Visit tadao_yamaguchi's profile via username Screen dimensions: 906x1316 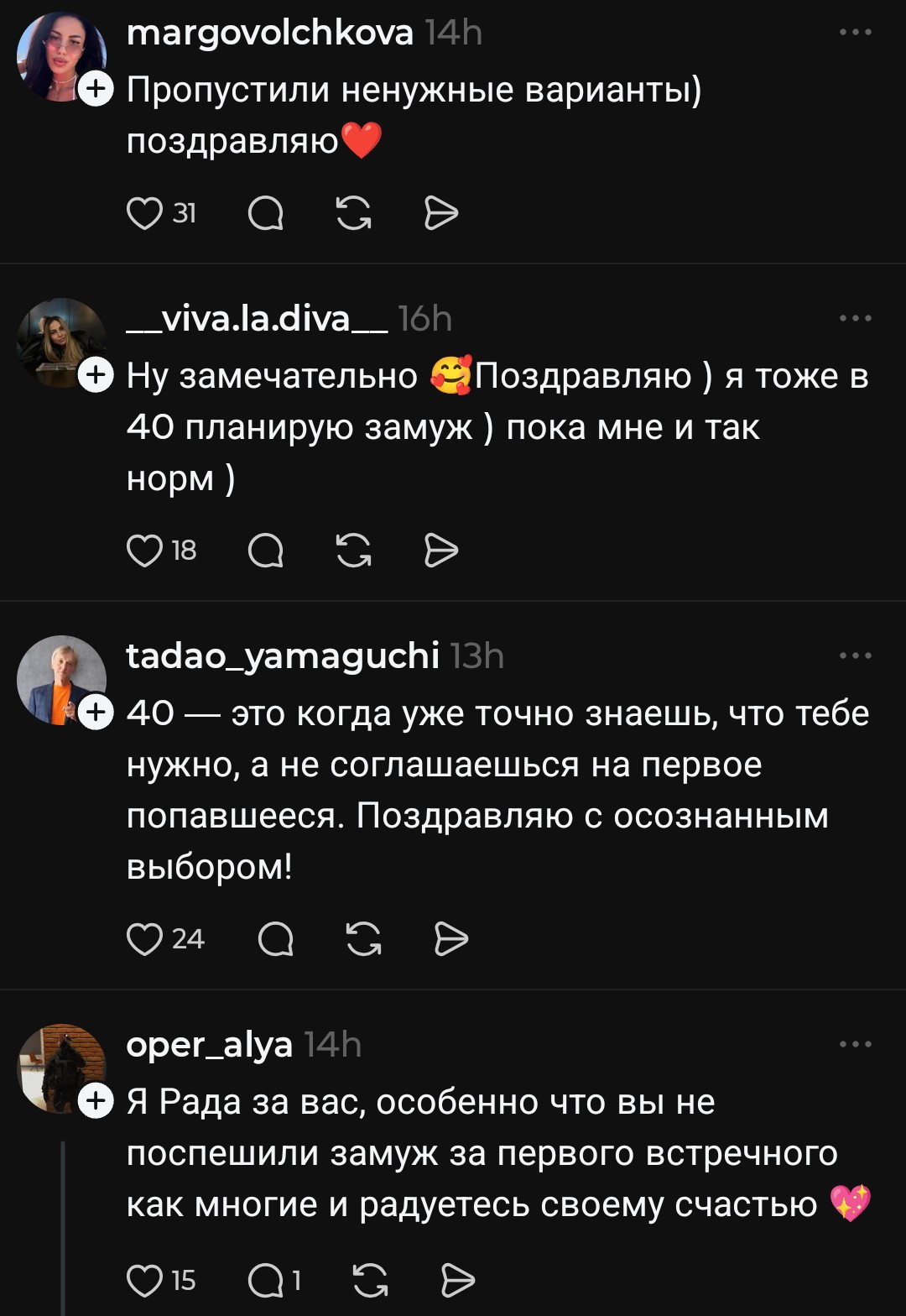coord(283,655)
